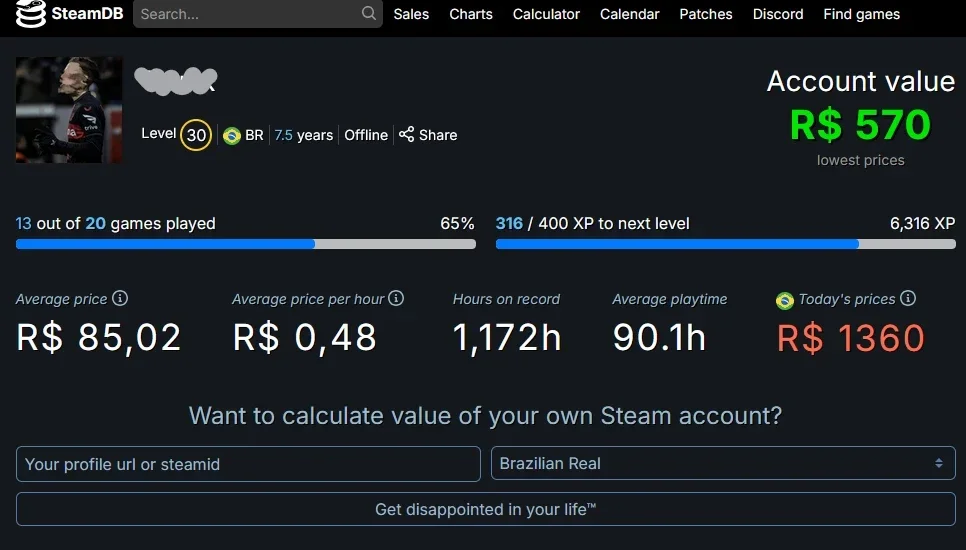
Task: Click the Share icon next to Offline
Action: (407, 134)
